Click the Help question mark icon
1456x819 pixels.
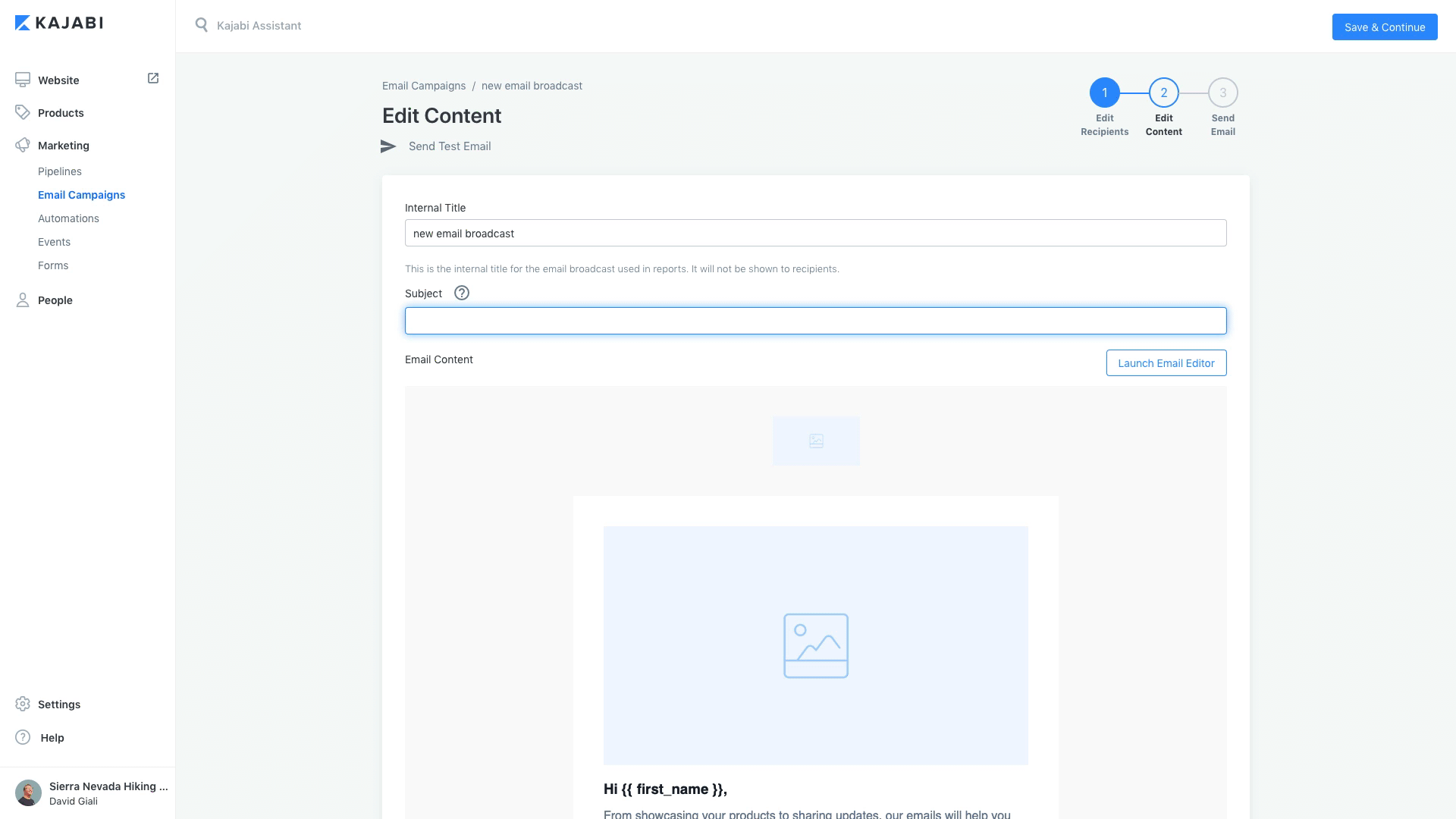[23, 737]
